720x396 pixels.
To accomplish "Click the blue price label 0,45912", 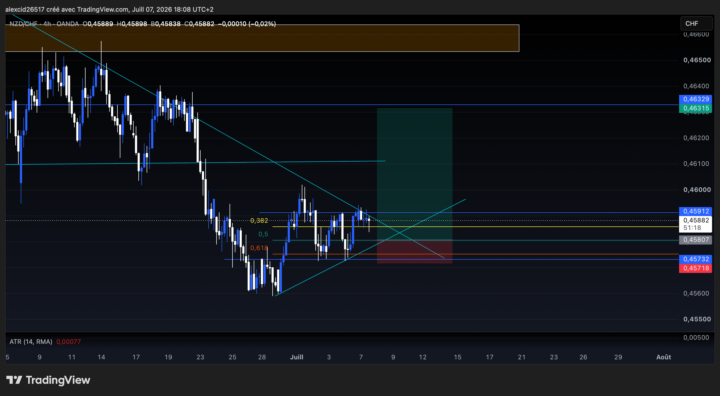I will pos(695,211).
